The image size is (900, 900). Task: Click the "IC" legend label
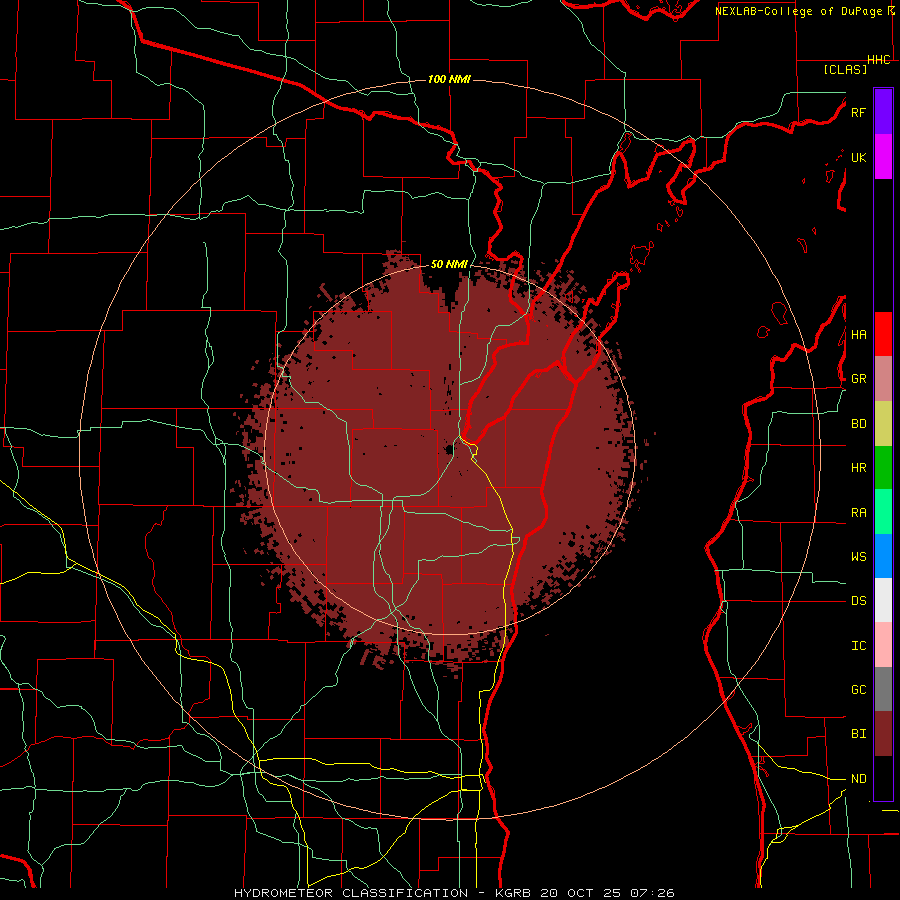[858, 646]
